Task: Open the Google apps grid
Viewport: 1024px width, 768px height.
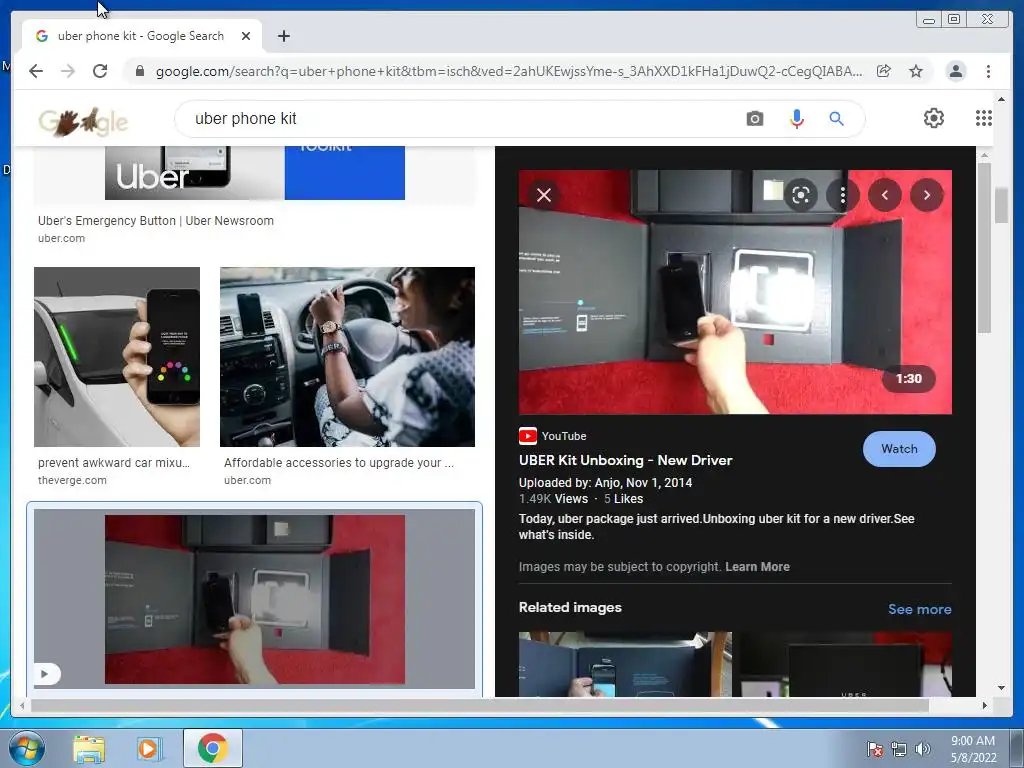Action: [984, 118]
